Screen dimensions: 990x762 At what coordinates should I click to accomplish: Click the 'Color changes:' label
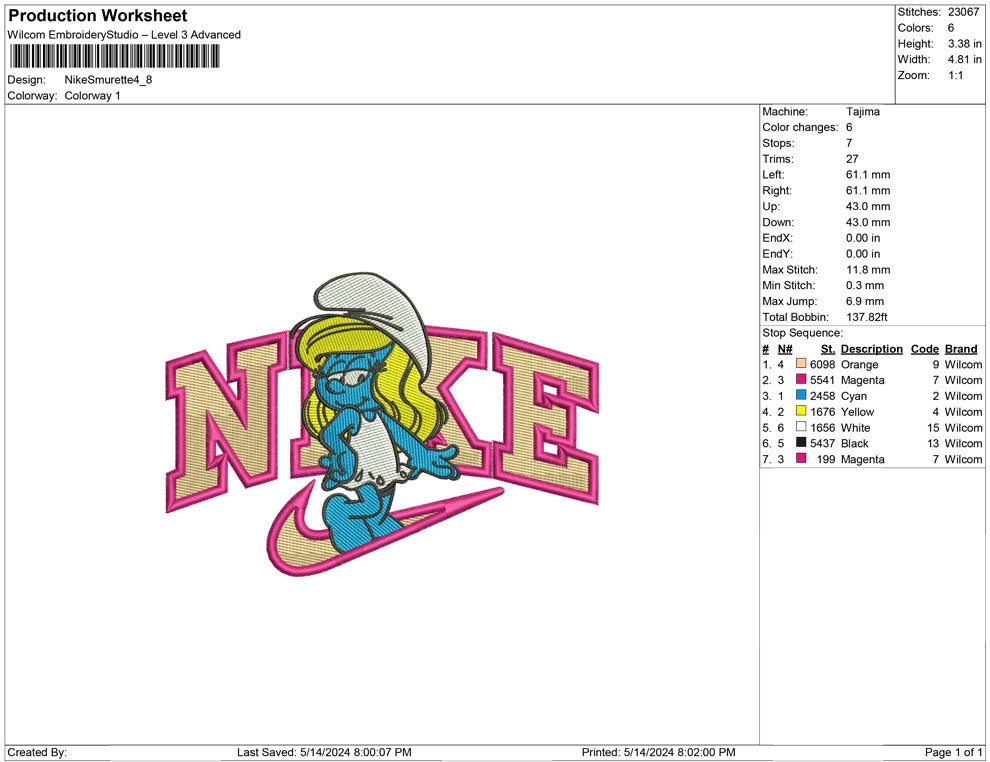tap(800, 127)
